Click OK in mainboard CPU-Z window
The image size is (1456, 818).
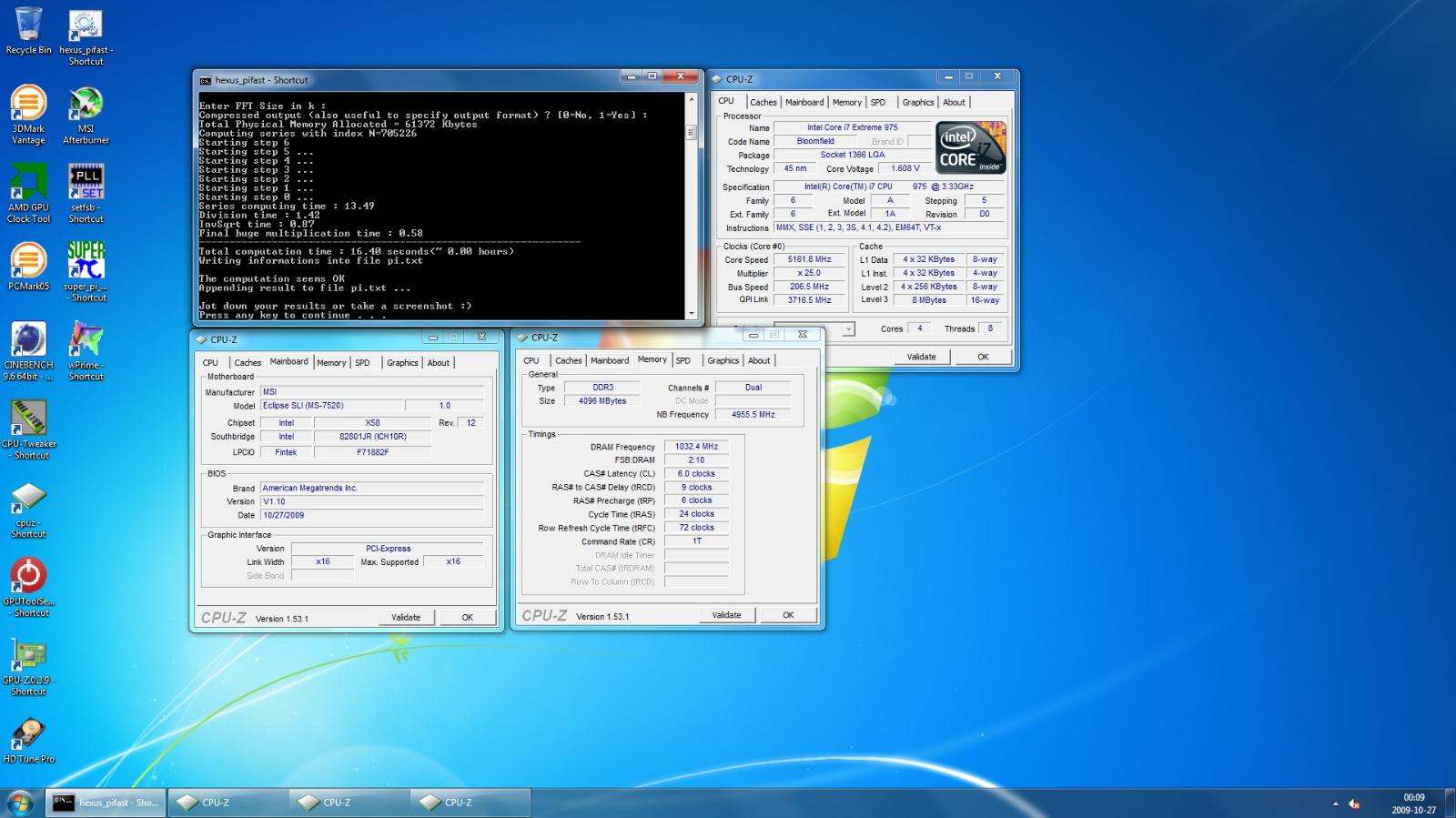click(468, 617)
